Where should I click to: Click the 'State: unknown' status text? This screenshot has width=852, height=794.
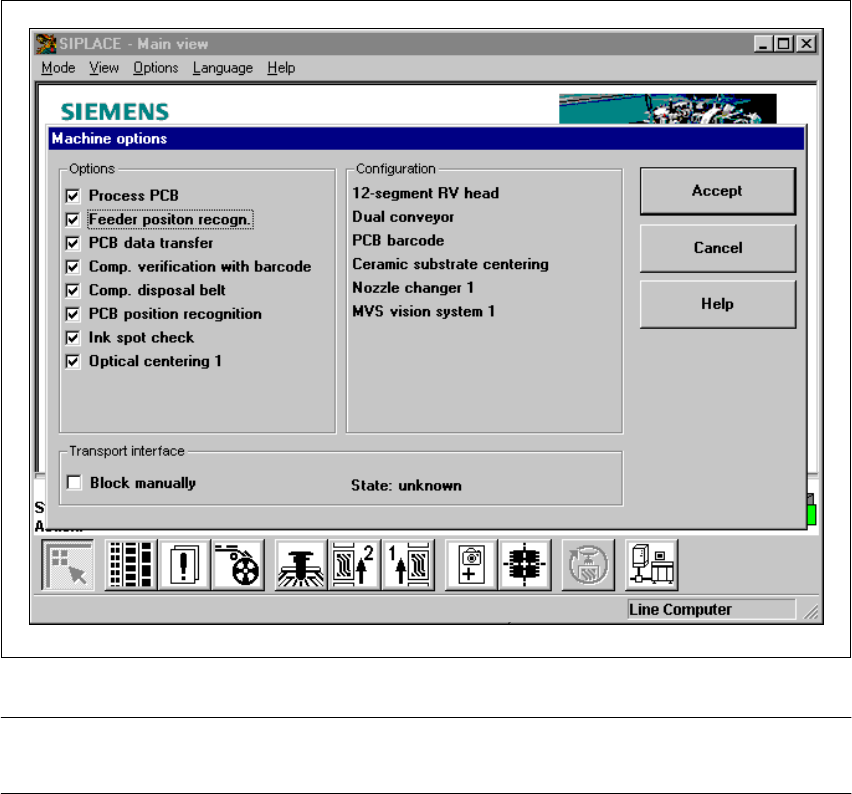[x=406, y=485]
